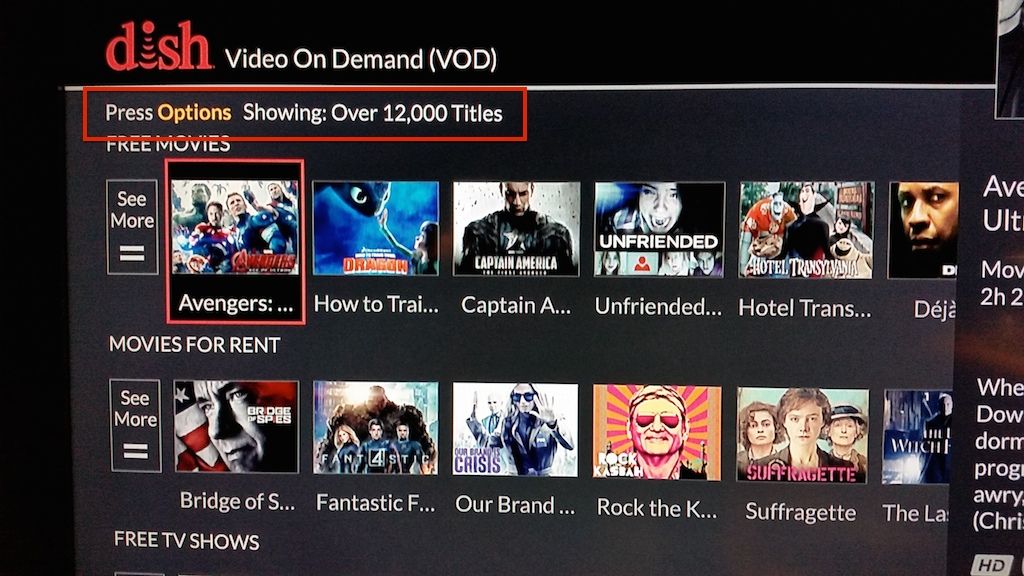The width and height of the screenshot is (1024, 576).
Task: Select How to Train Your Dragon poster
Action: (376, 228)
